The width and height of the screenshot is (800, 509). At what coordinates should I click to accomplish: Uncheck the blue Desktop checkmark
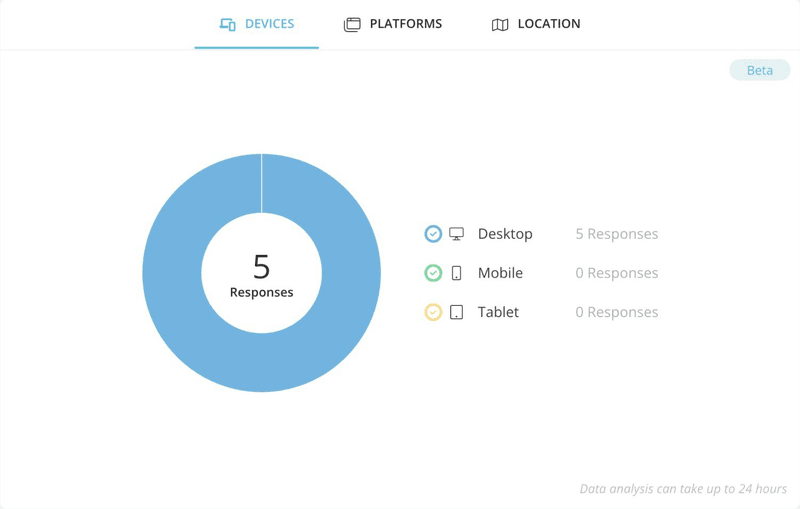433,234
